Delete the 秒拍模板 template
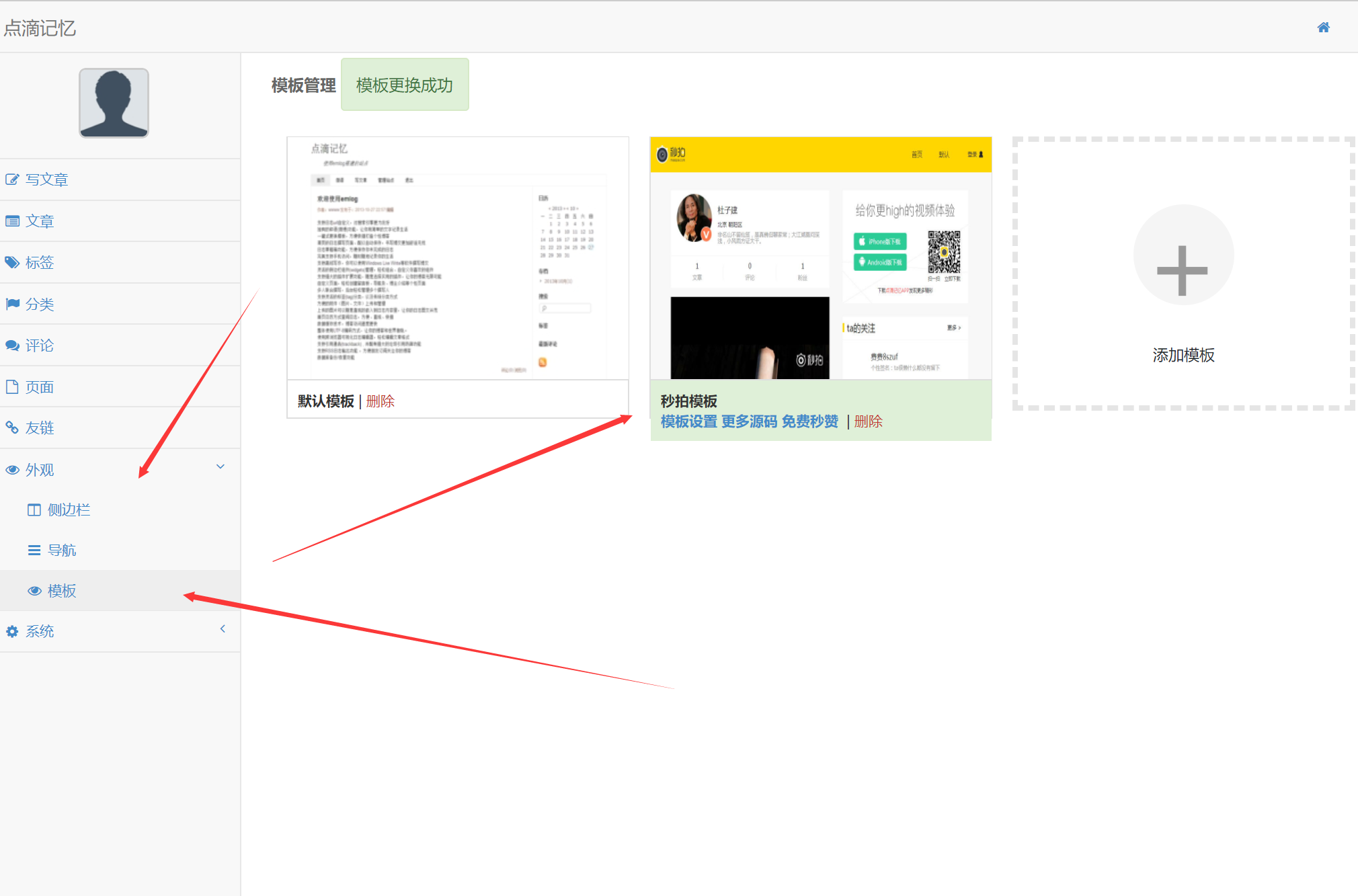The image size is (1358, 896). pos(868,421)
